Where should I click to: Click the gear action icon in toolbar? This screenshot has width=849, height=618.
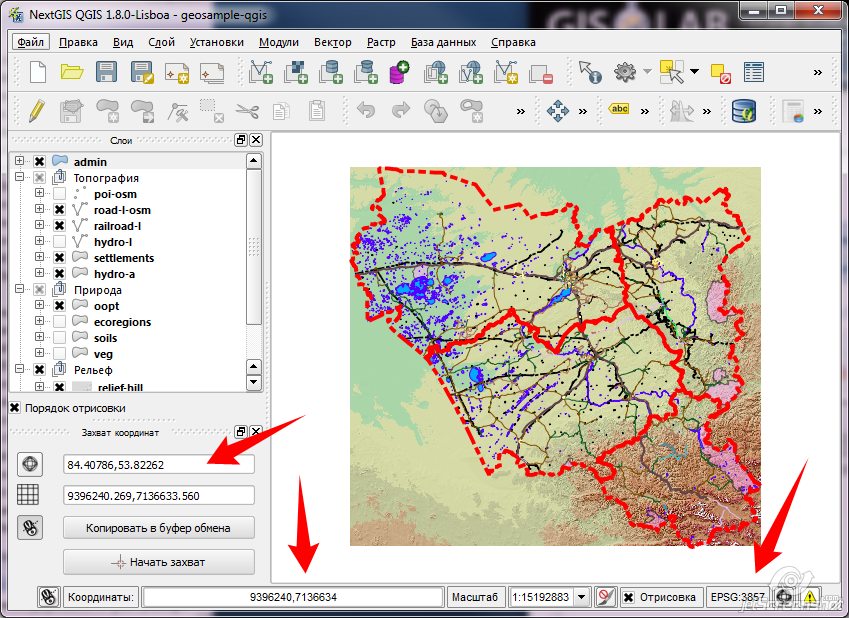[x=625, y=72]
